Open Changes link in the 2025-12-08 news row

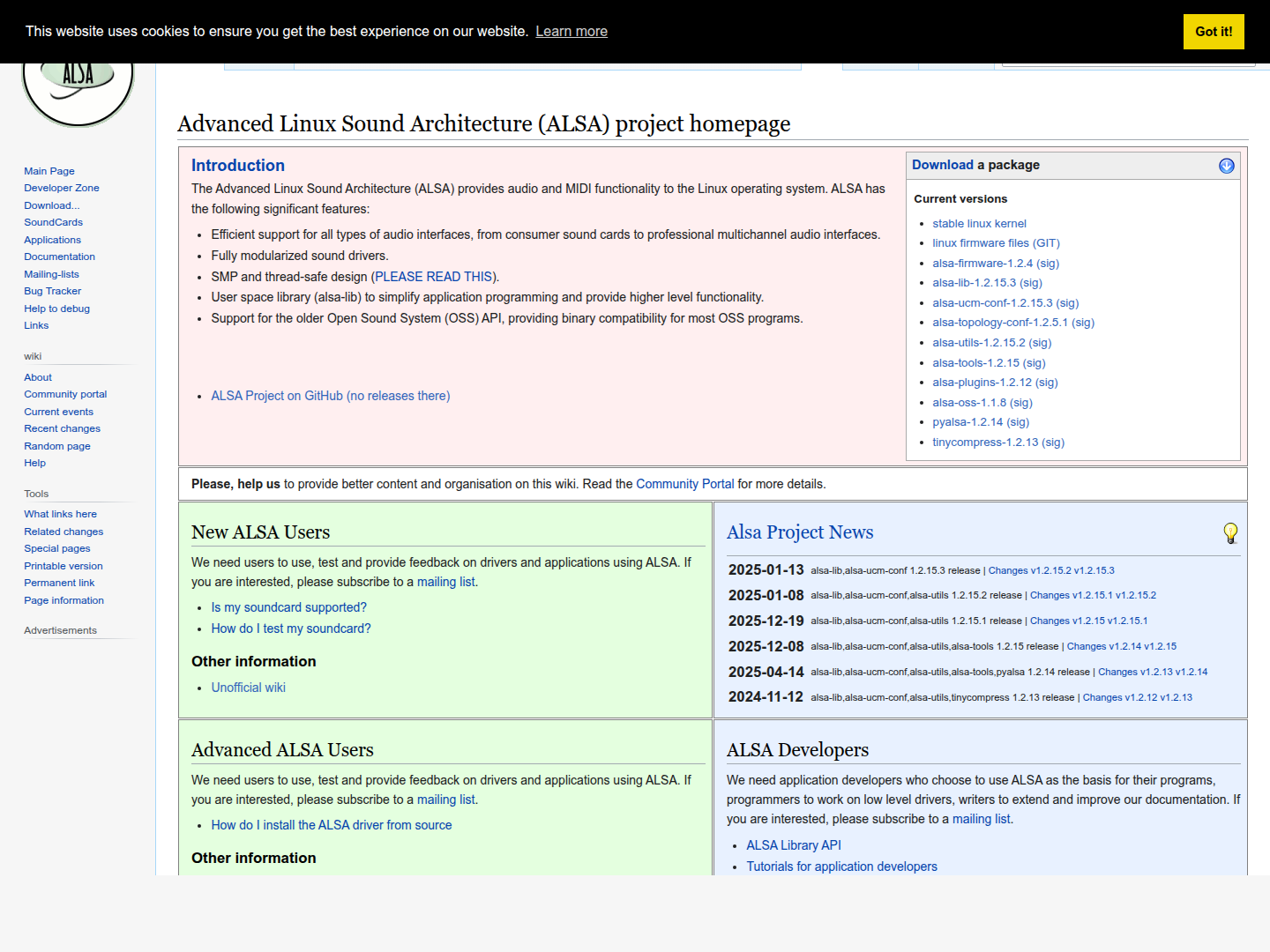click(x=1122, y=646)
